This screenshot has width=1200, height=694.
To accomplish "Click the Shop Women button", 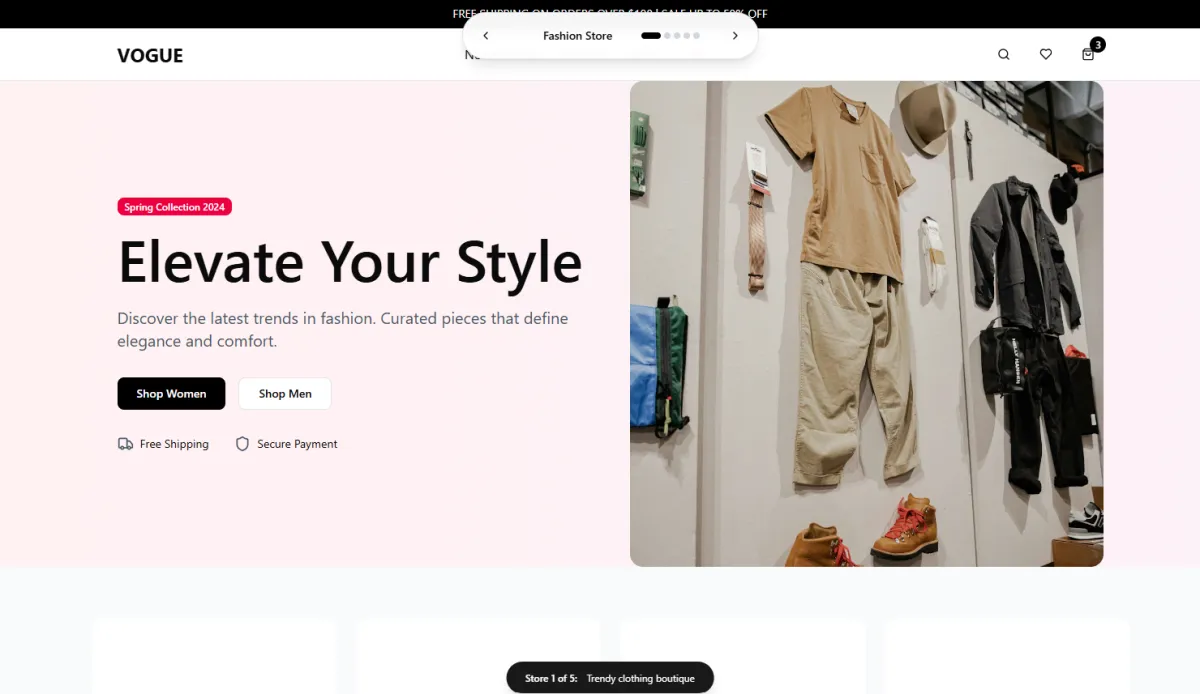I will 171,394.
